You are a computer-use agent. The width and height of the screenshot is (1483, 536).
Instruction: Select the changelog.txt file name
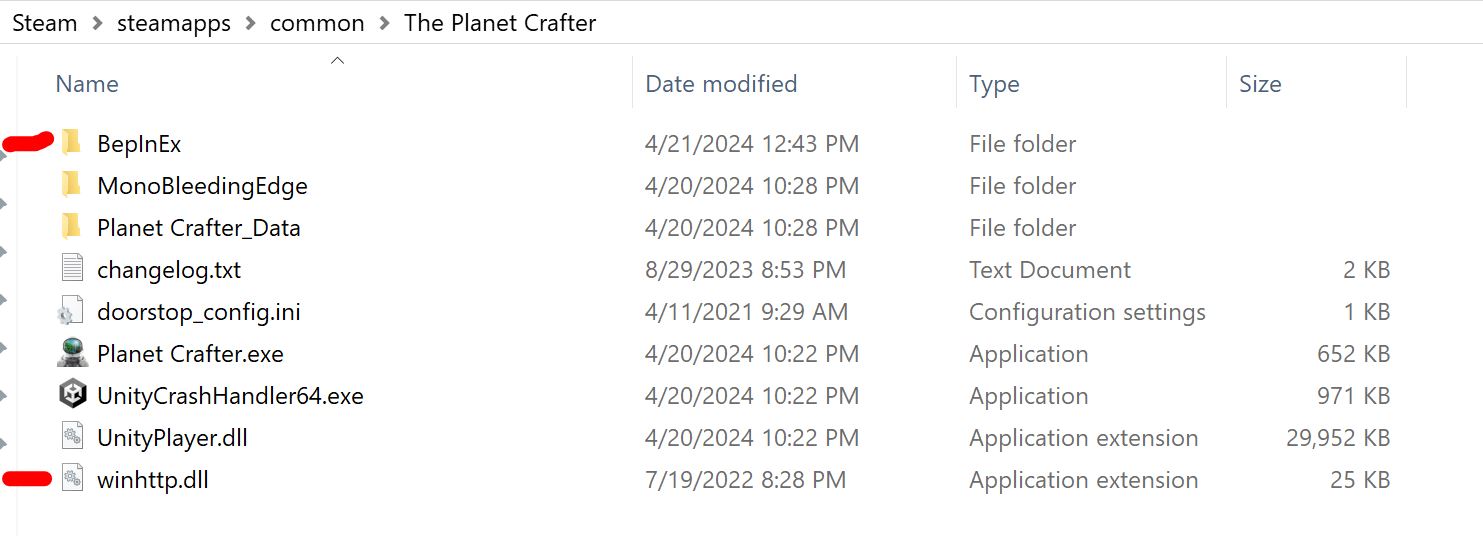pyautogui.click(x=169, y=270)
